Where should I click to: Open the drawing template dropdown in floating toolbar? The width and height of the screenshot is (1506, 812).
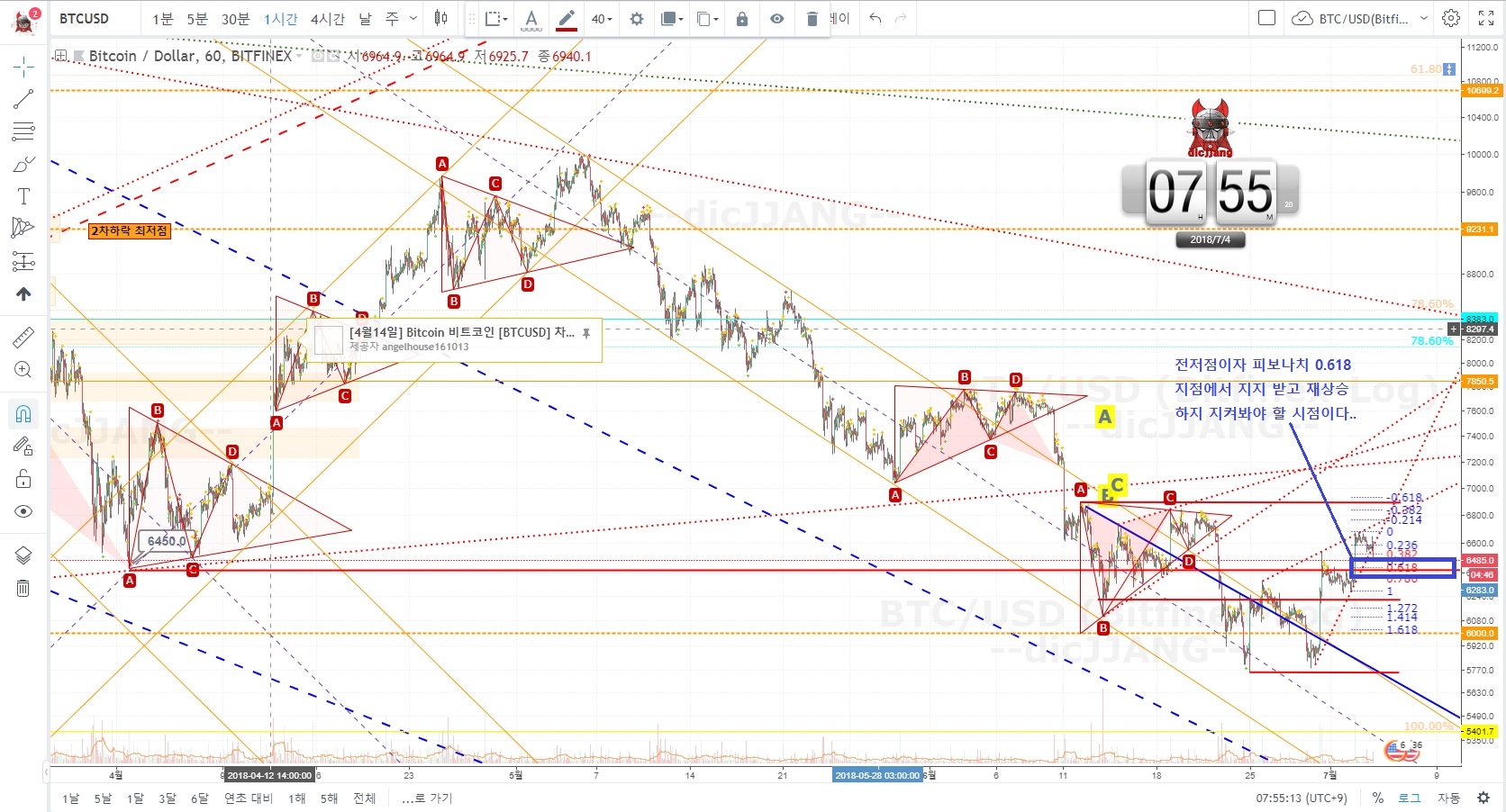pyautogui.click(x=496, y=19)
